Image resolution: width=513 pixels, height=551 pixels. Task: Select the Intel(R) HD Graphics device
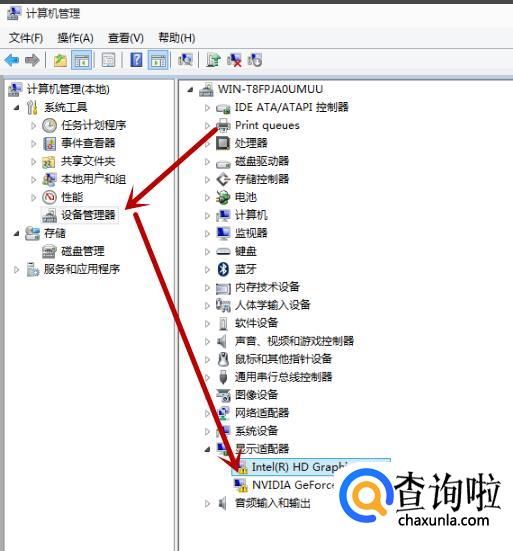click(x=299, y=467)
